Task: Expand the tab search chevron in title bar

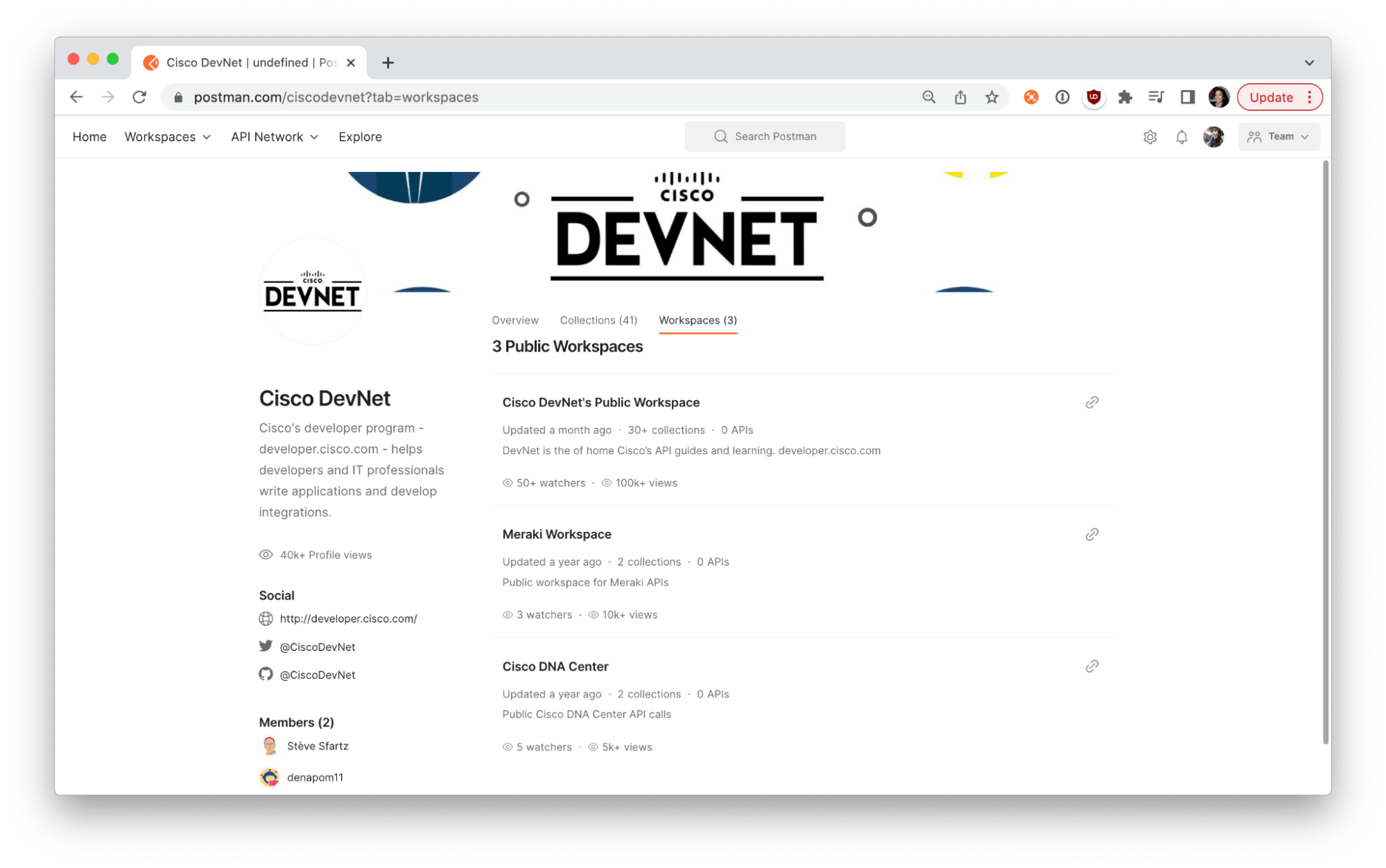Action: click(x=1309, y=62)
